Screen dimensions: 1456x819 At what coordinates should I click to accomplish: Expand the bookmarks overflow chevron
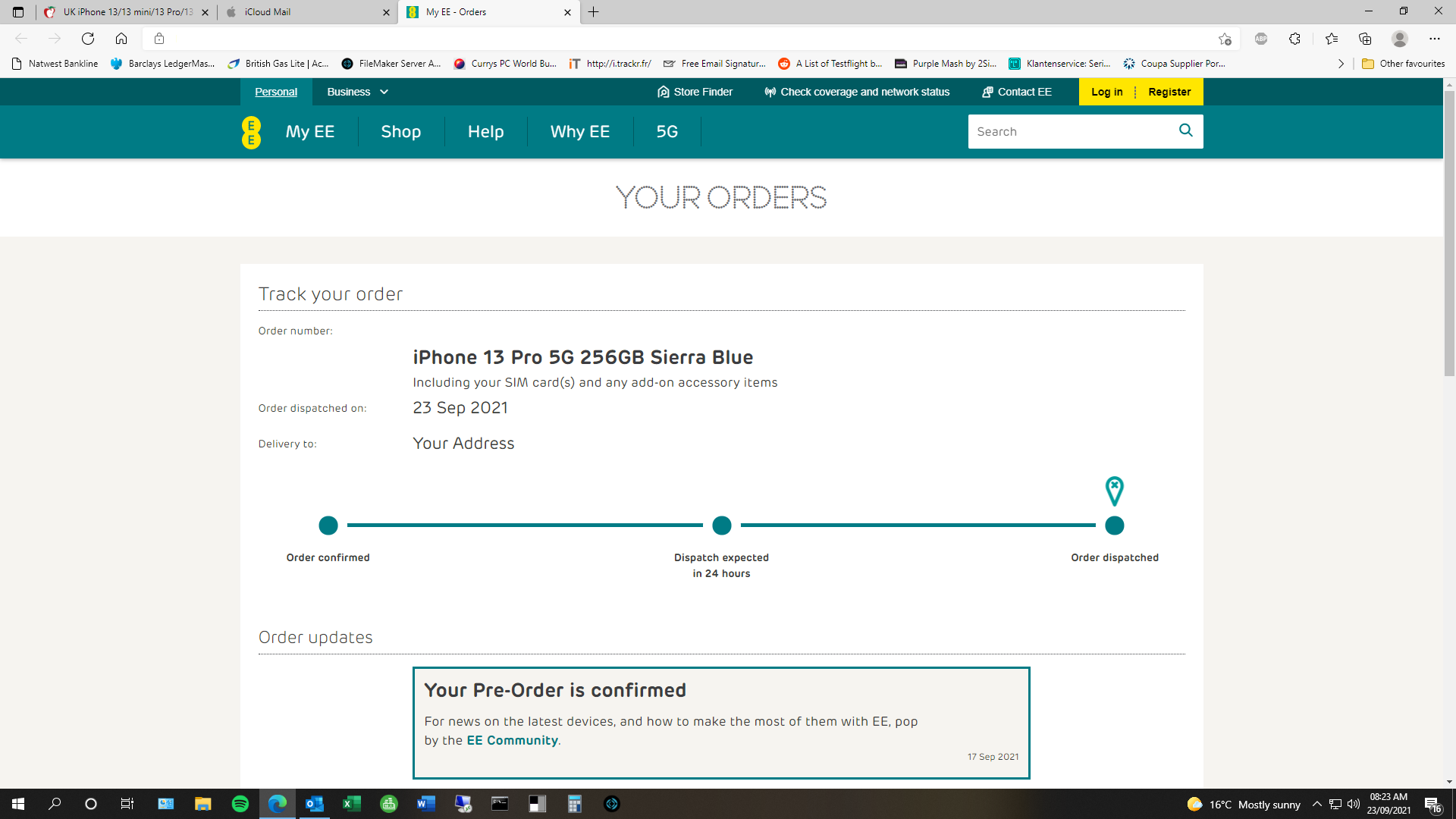[x=1341, y=64]
